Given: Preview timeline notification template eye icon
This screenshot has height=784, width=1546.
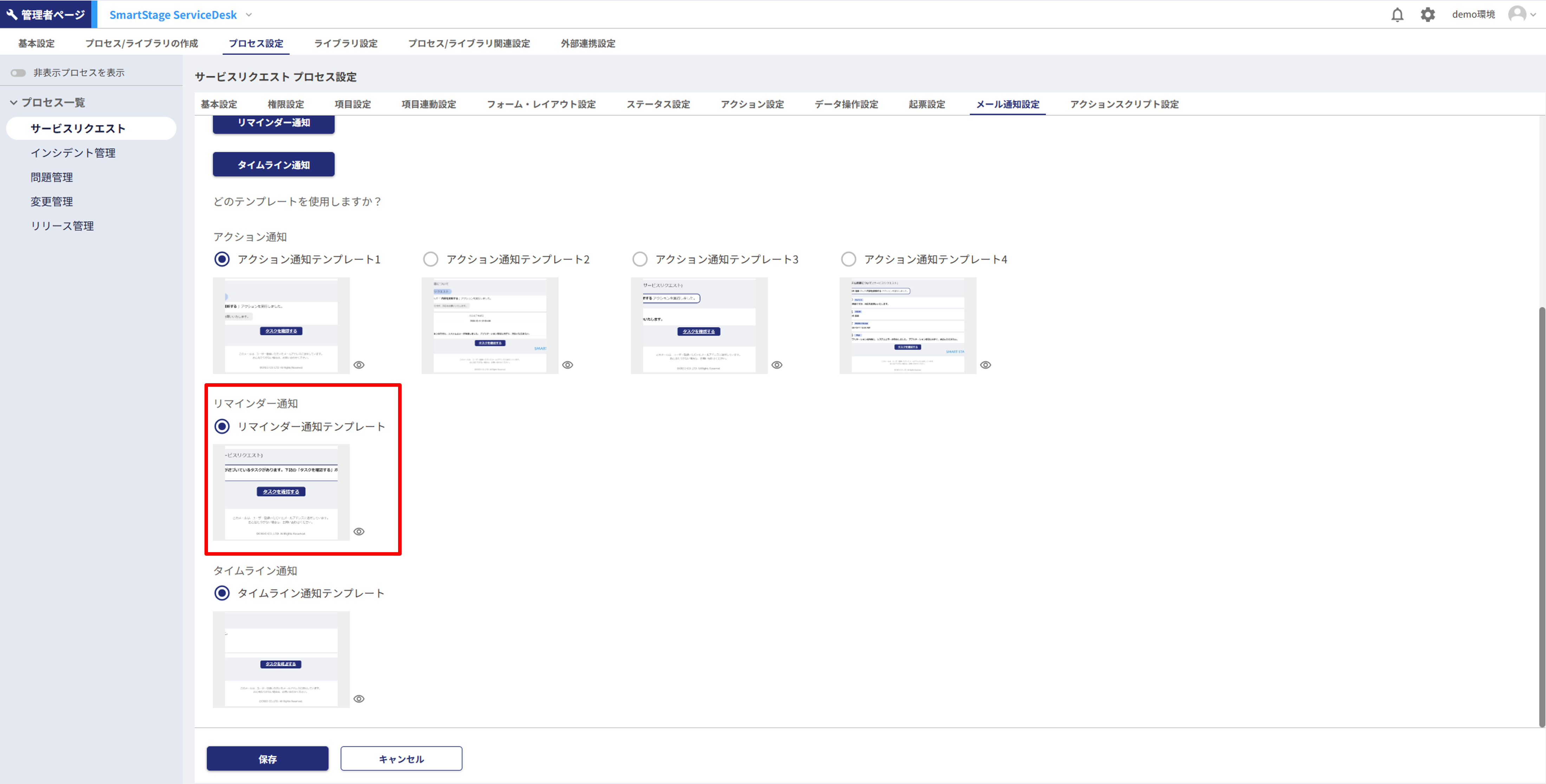Looking at the screenshot, I should (359, 699).
